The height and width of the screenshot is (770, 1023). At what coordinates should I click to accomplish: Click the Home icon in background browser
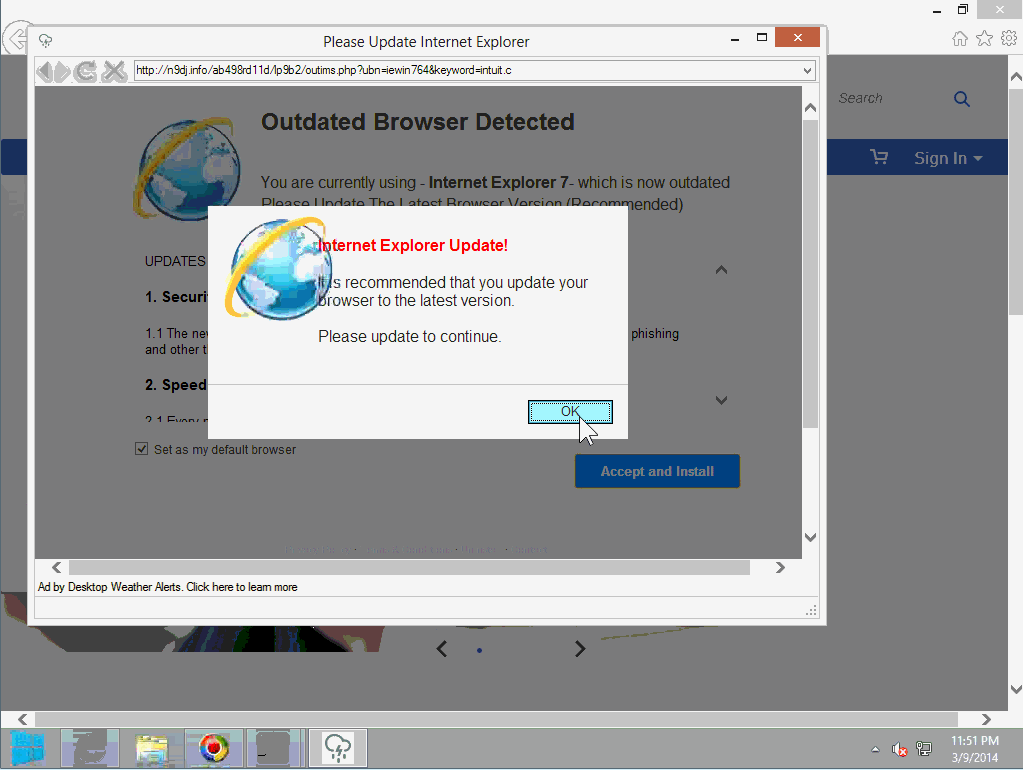(960, 38)
